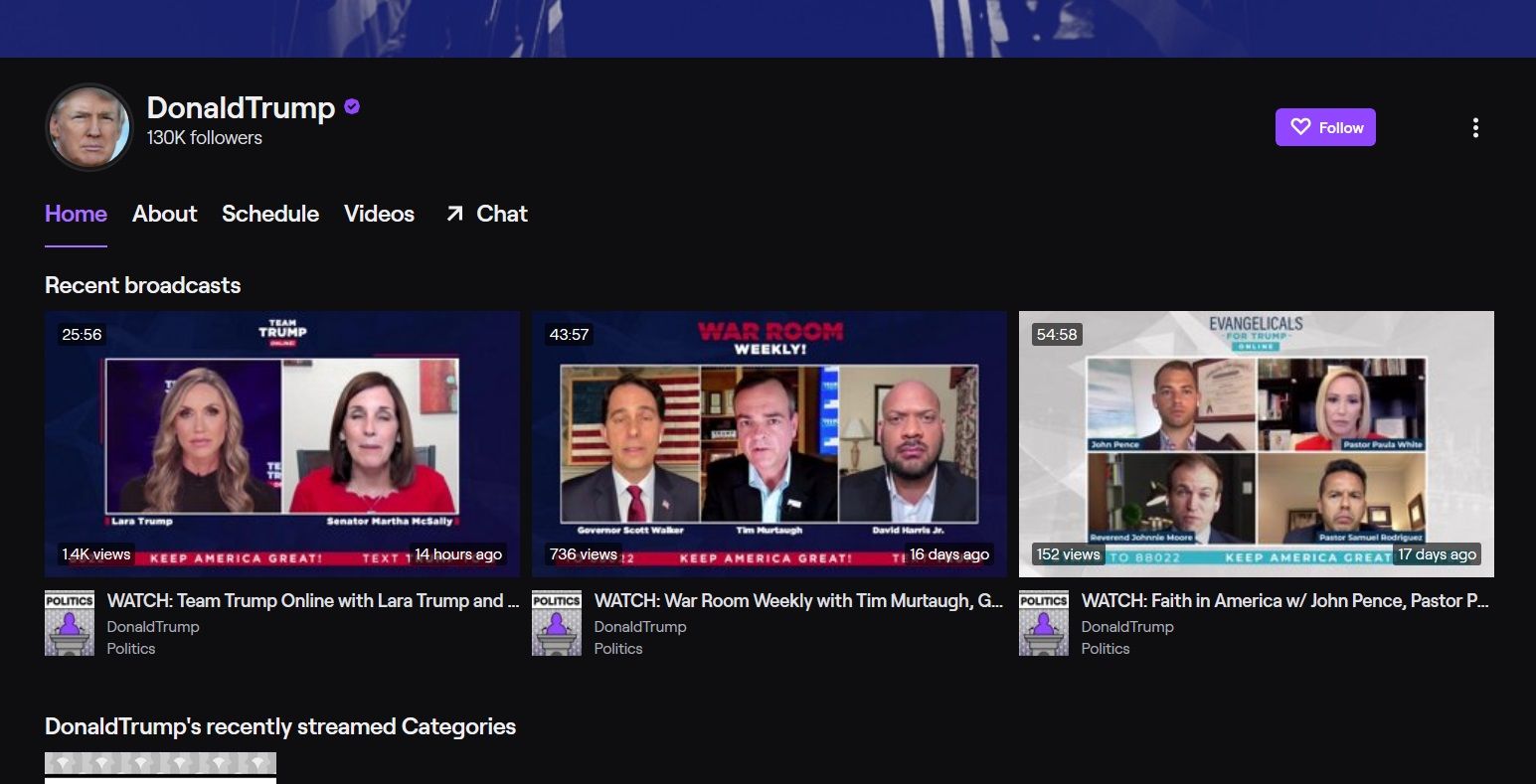Click DonaldTrump name under War Room Weekly video
Image resolution: width=1536 pixels, height=784 pixels.
(640, 627)
